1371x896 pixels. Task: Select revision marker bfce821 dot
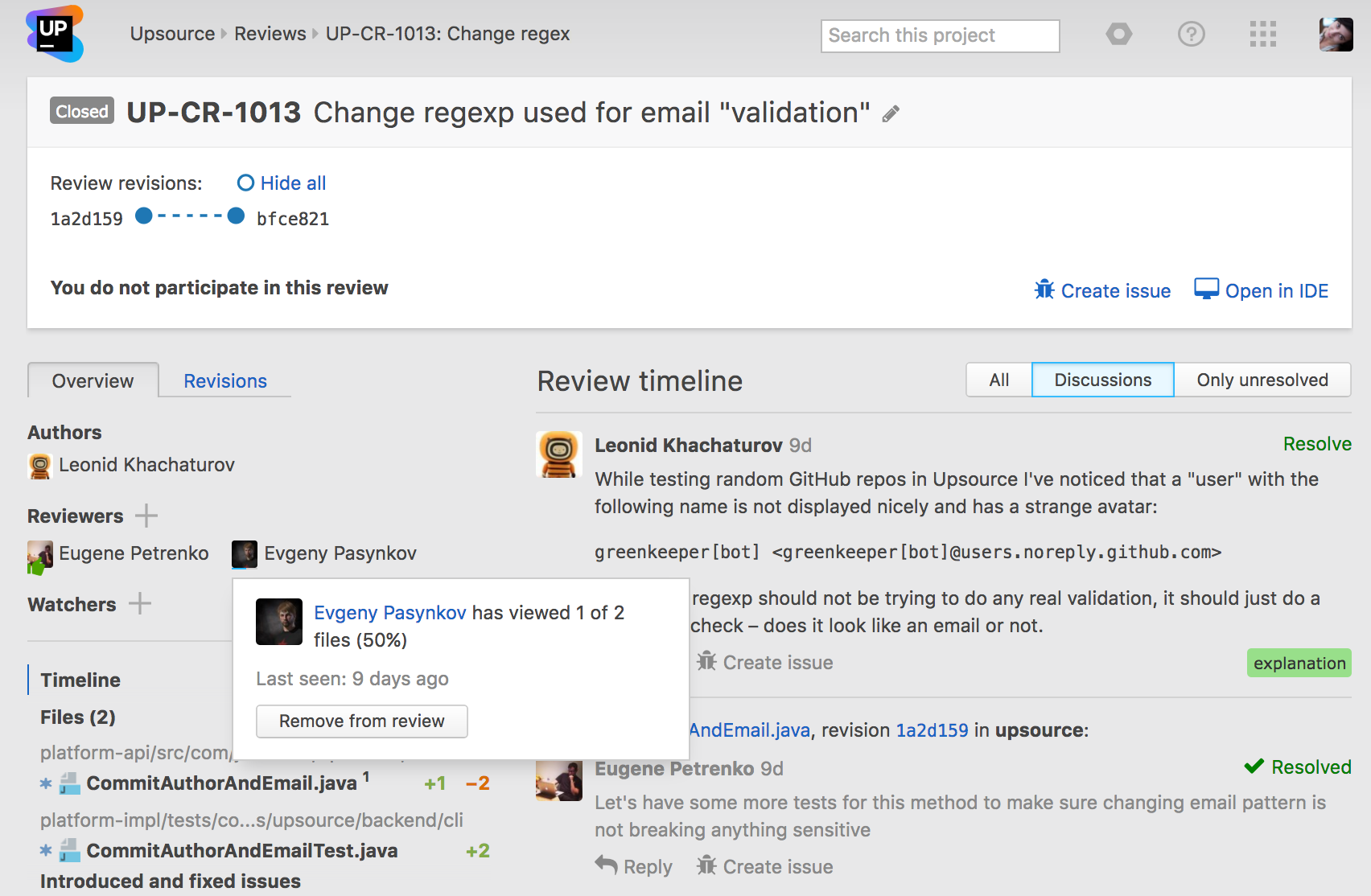236,216
